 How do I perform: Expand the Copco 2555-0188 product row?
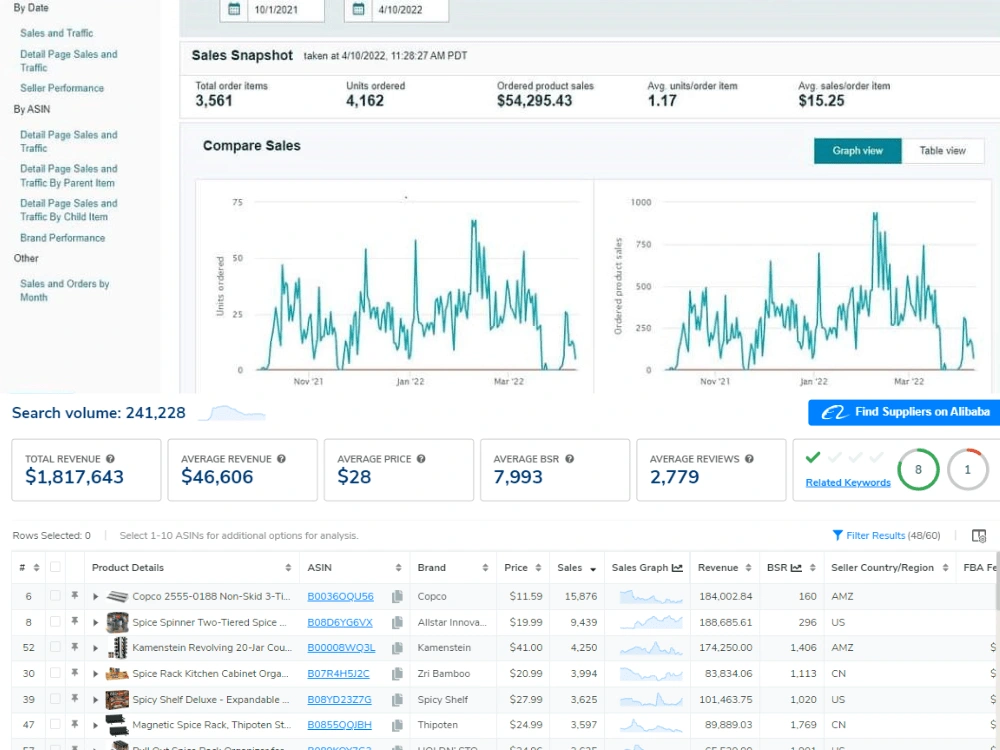click(x=96, y=596)
